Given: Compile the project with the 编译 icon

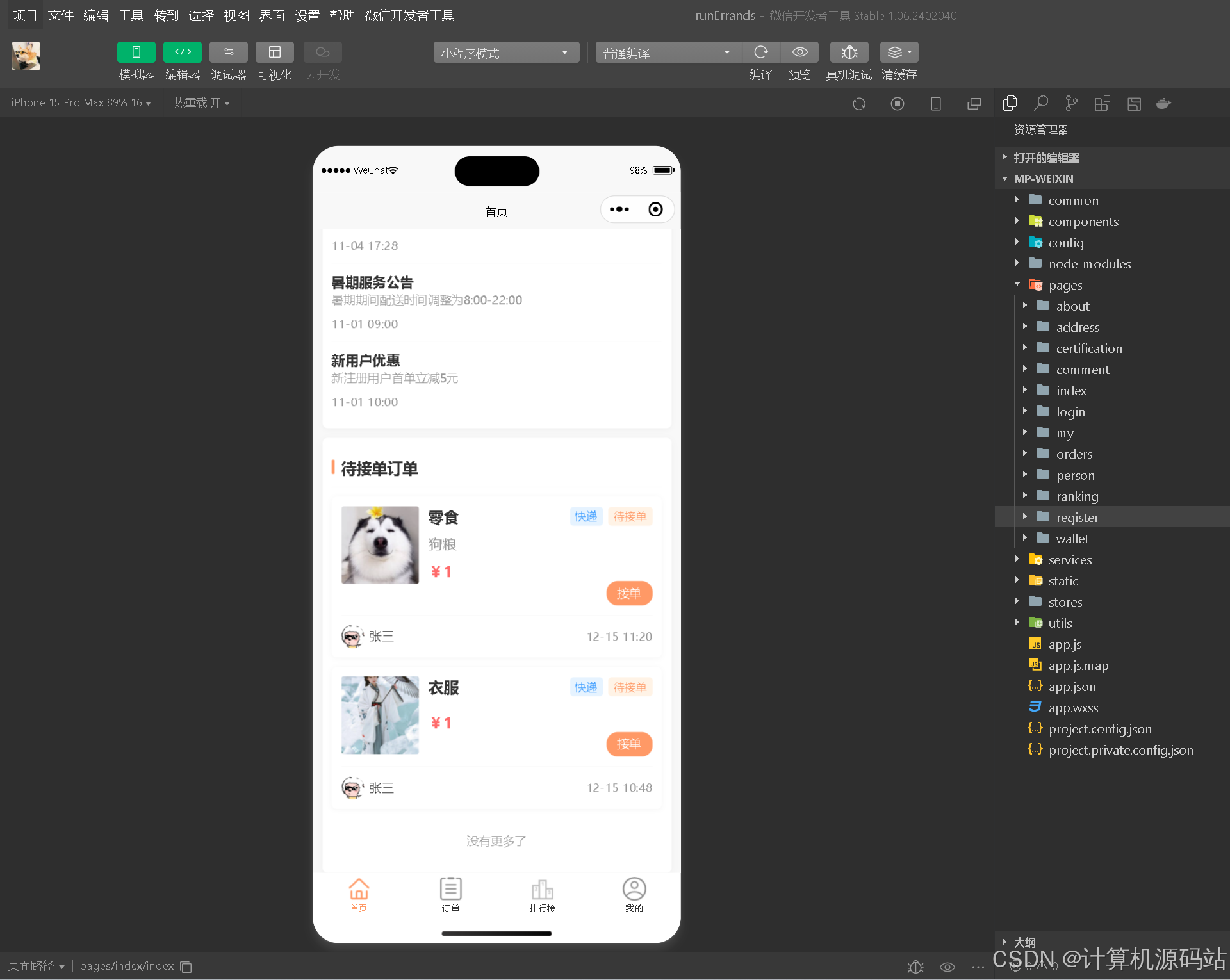Looking at the screenshot, I should coord(761,53).
